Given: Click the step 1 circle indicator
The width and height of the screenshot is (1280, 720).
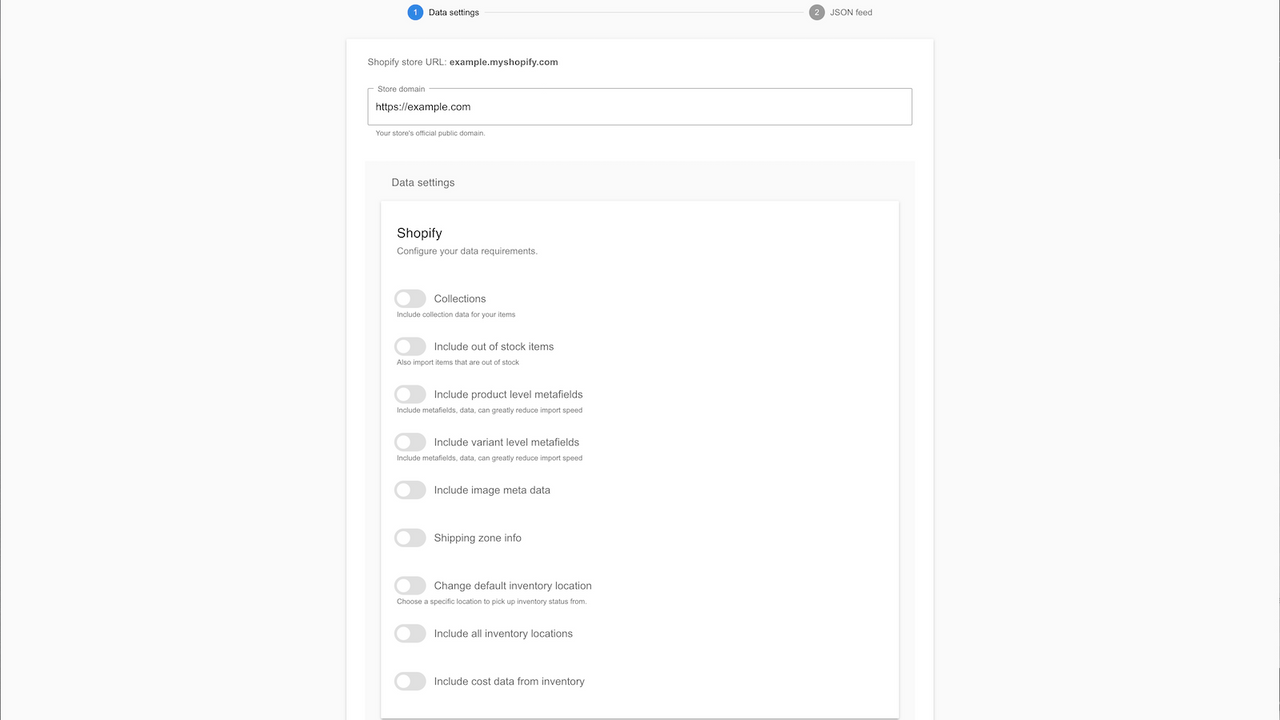Looking at the screenshot, I should 415,12.
